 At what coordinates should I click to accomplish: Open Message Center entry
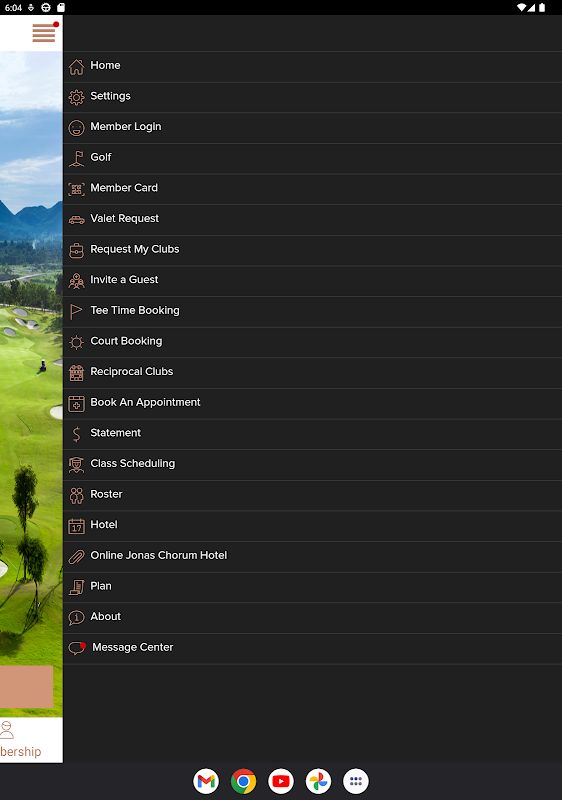[313, 648]
